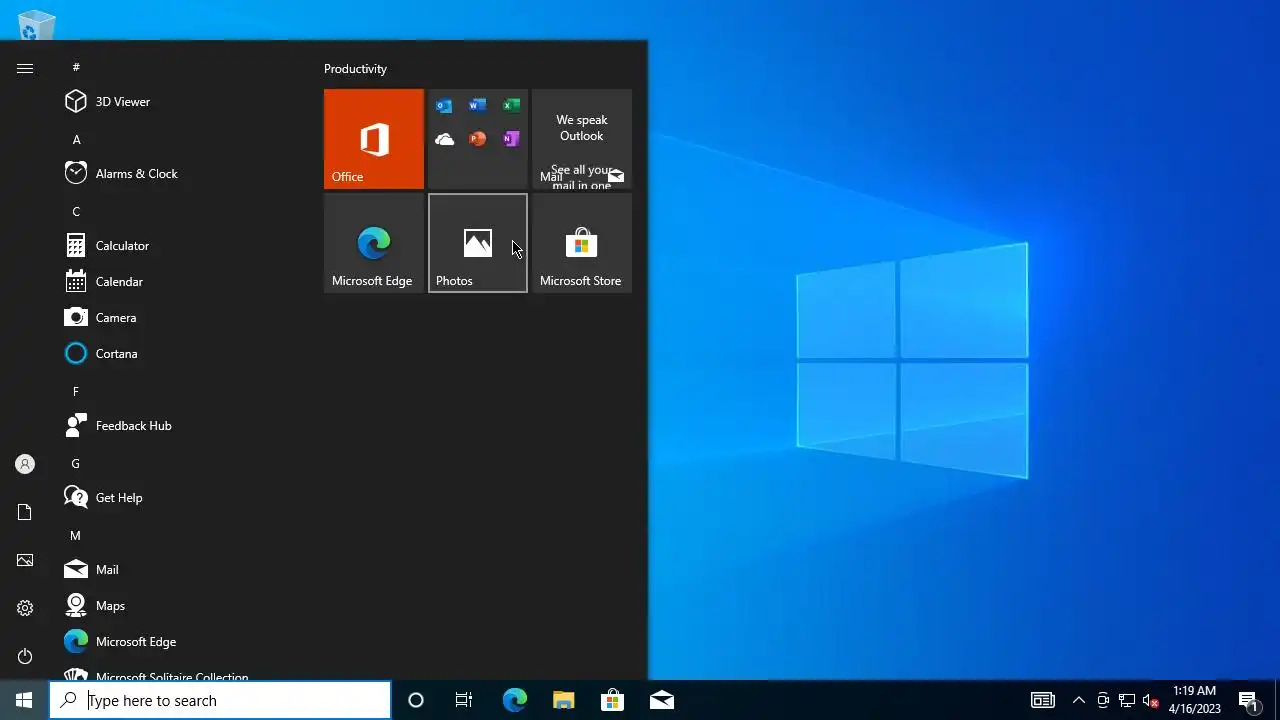Open Mail on the taskbar
This screenshot has width=1280, height=720.
click(x=661, y=700)
